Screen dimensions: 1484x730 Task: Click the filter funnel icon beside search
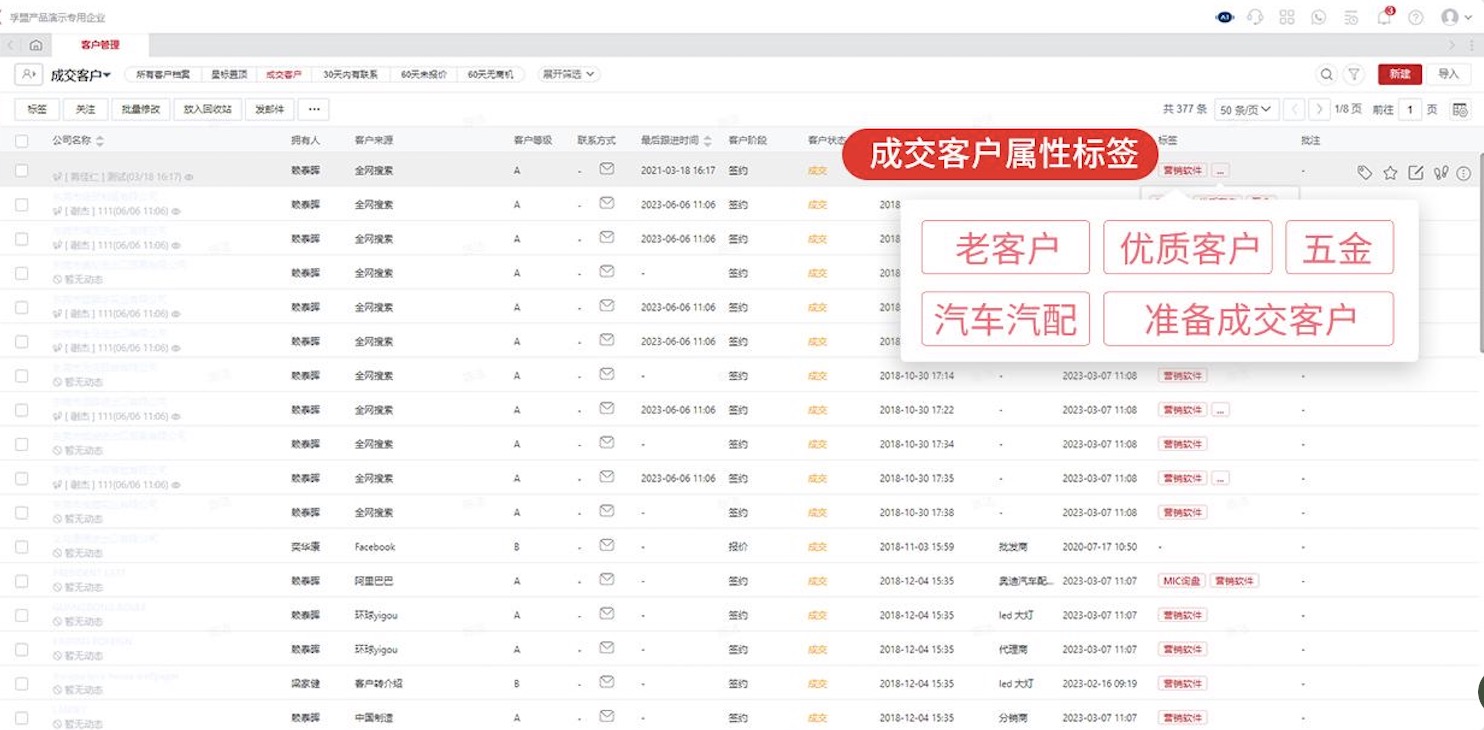tap(1352, 74)
